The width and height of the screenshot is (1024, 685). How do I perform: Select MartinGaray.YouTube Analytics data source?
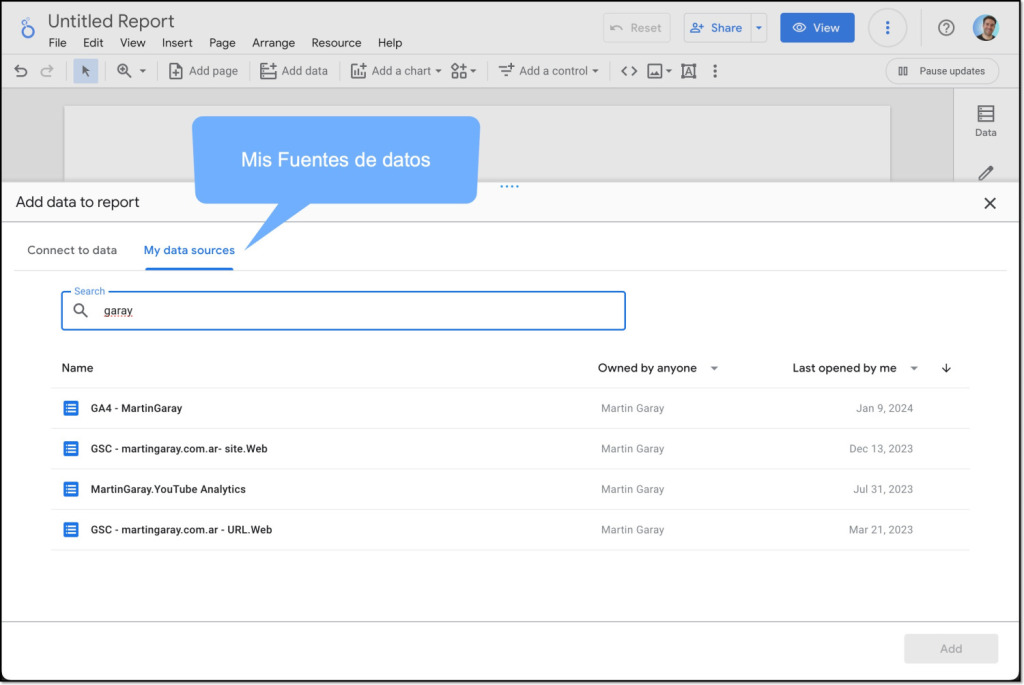coord(510,490)
